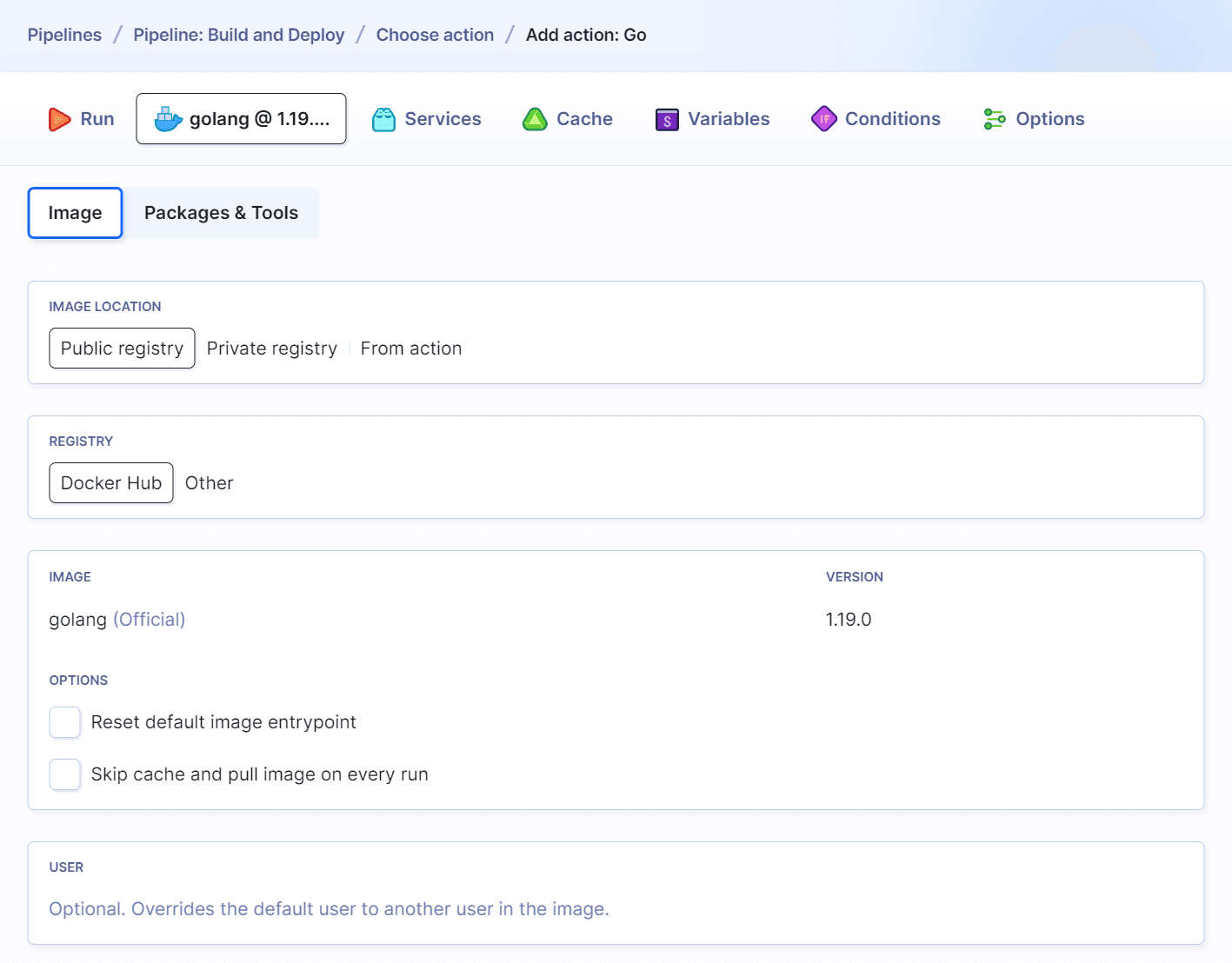Open the golang image selector

(117, 620)
